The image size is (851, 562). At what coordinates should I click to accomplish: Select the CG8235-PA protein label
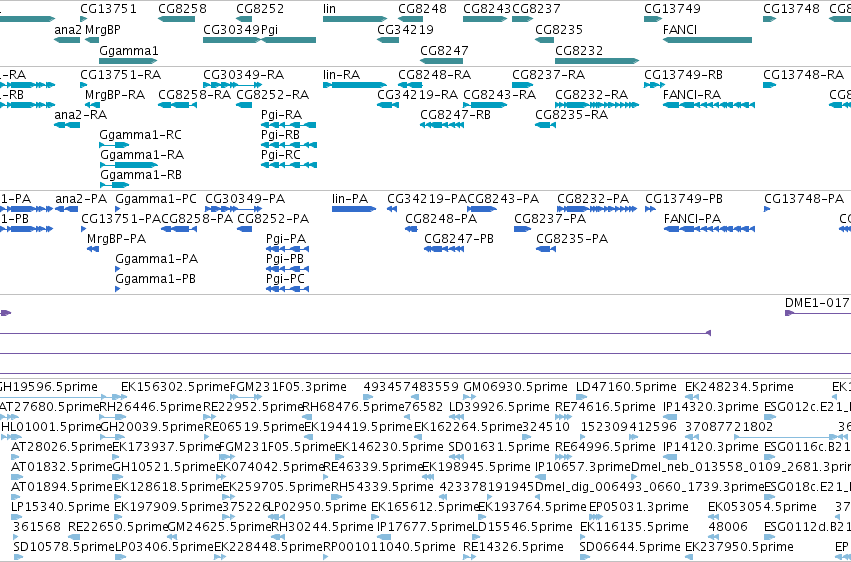click(x=572, y=239)
